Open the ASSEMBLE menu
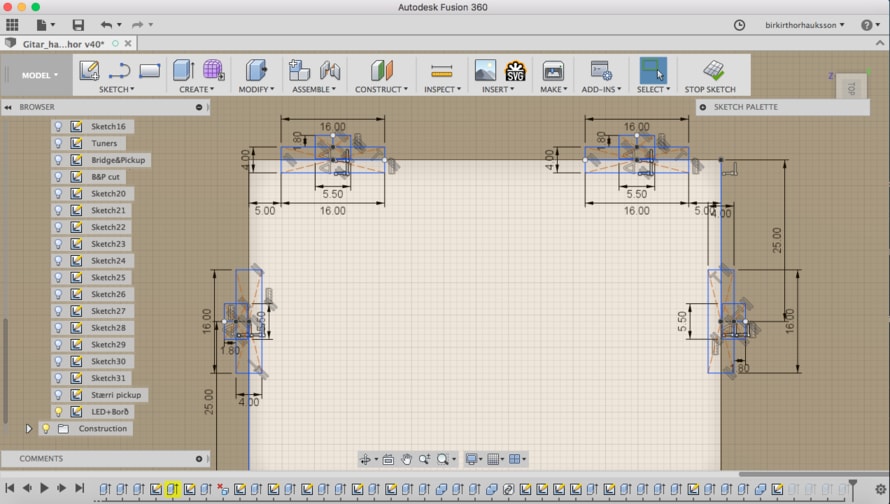 point(314,89)
